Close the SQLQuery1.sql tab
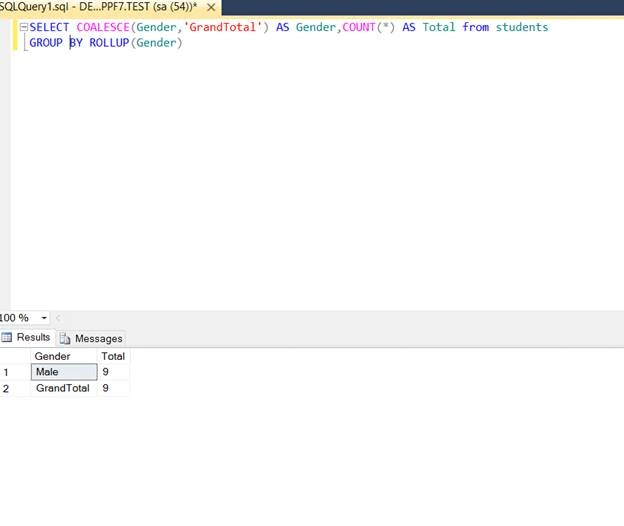Viewport: 624px width, 526px height. pyautogui.click(x=211, y=7)
